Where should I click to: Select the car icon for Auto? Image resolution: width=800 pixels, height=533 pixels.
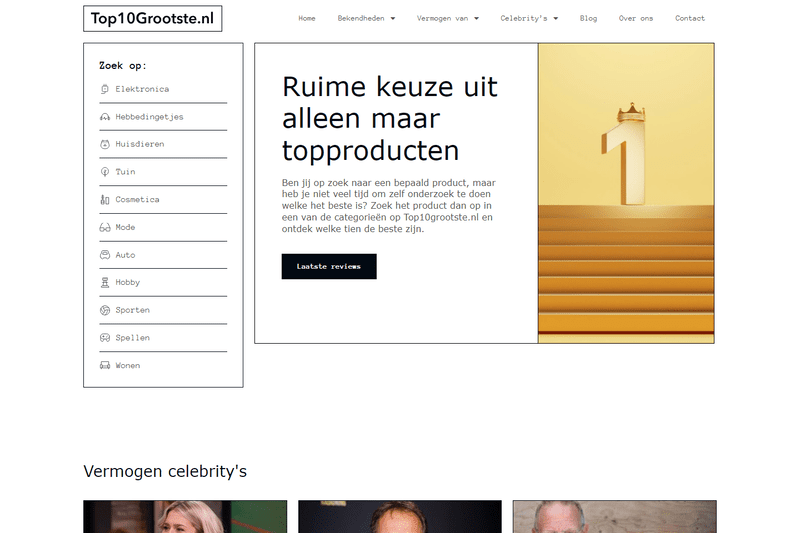[x=105, y=255]
